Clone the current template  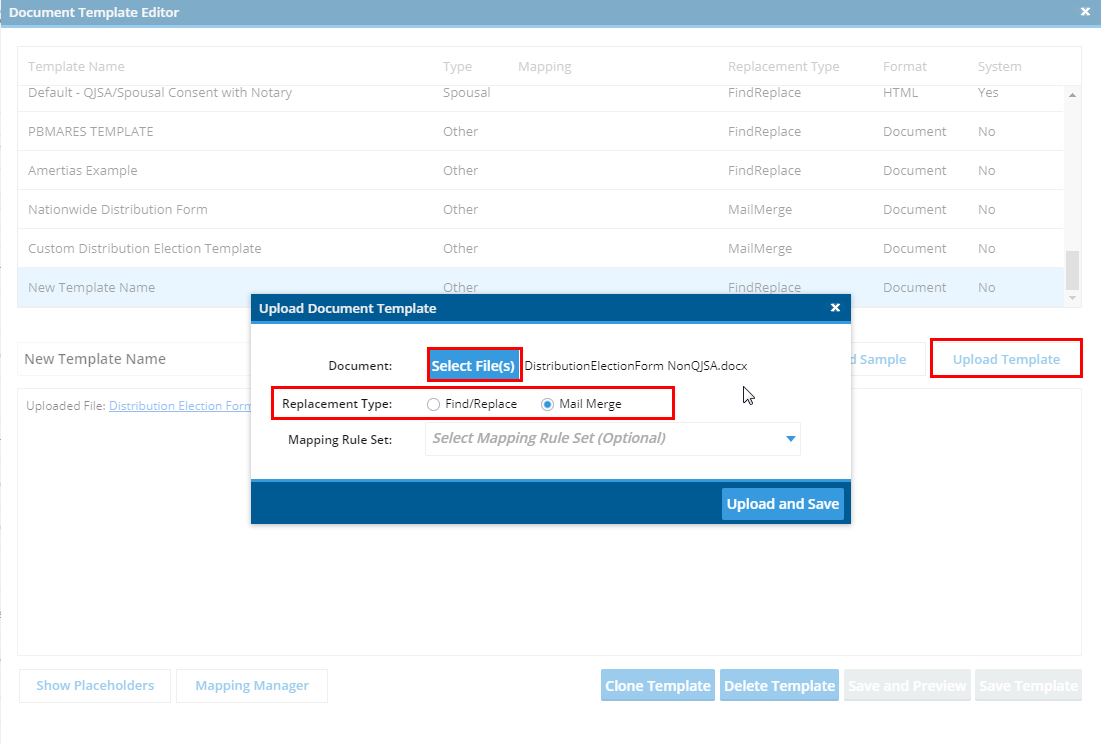[x=657, y=685]
